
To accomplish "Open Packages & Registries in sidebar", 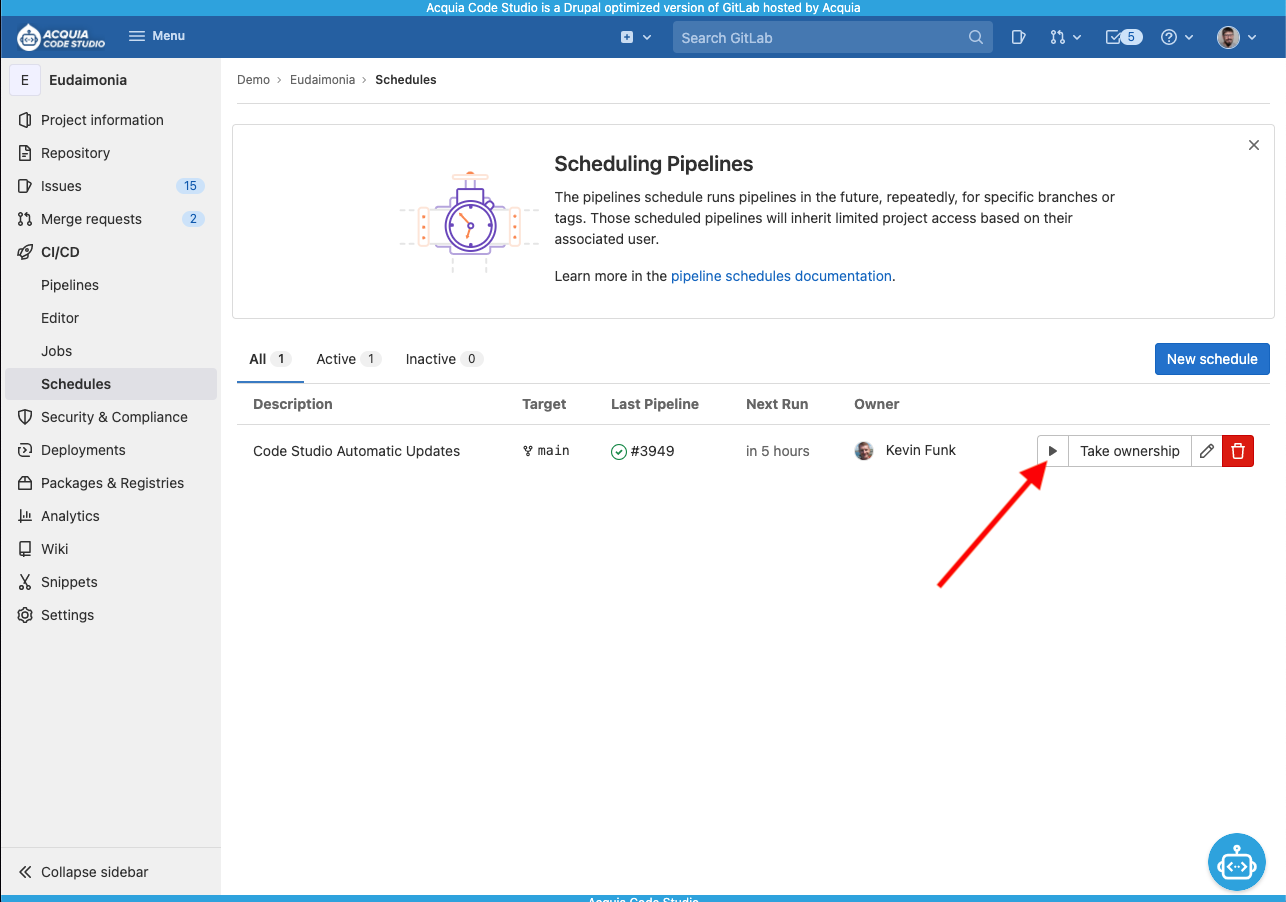I will [111, 483].
